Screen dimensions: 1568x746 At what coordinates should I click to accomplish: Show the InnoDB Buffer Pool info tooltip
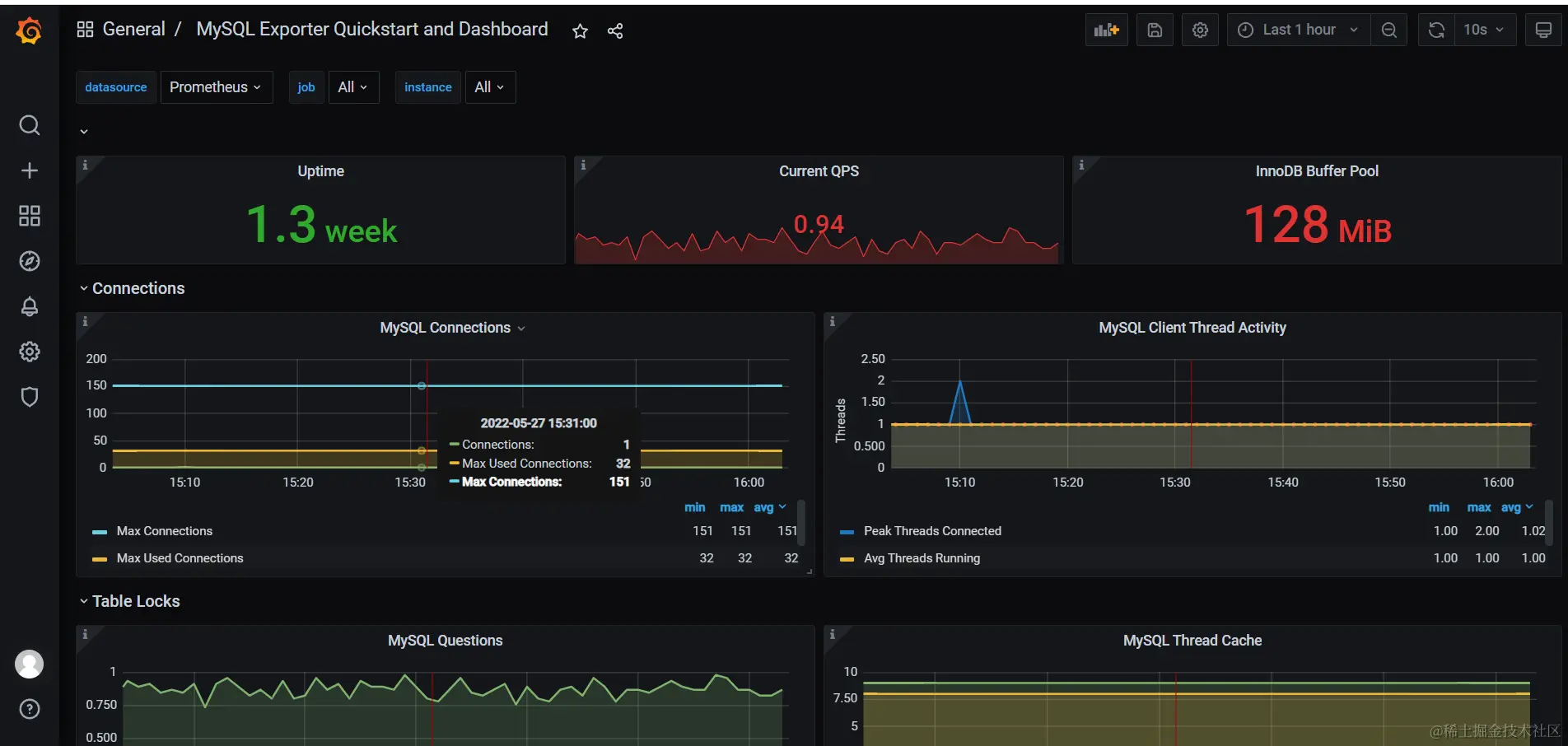pos(1081,165)
